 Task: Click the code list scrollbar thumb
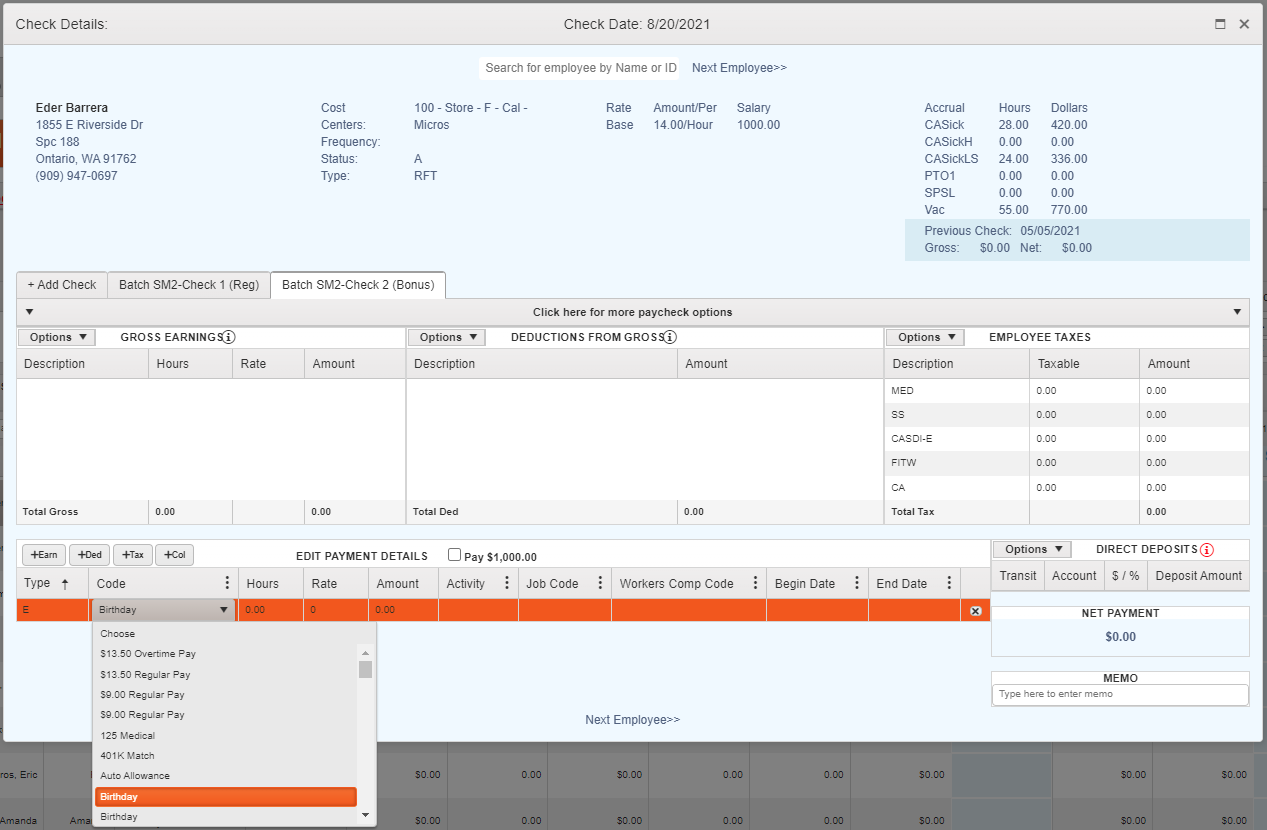pos(365,669)
